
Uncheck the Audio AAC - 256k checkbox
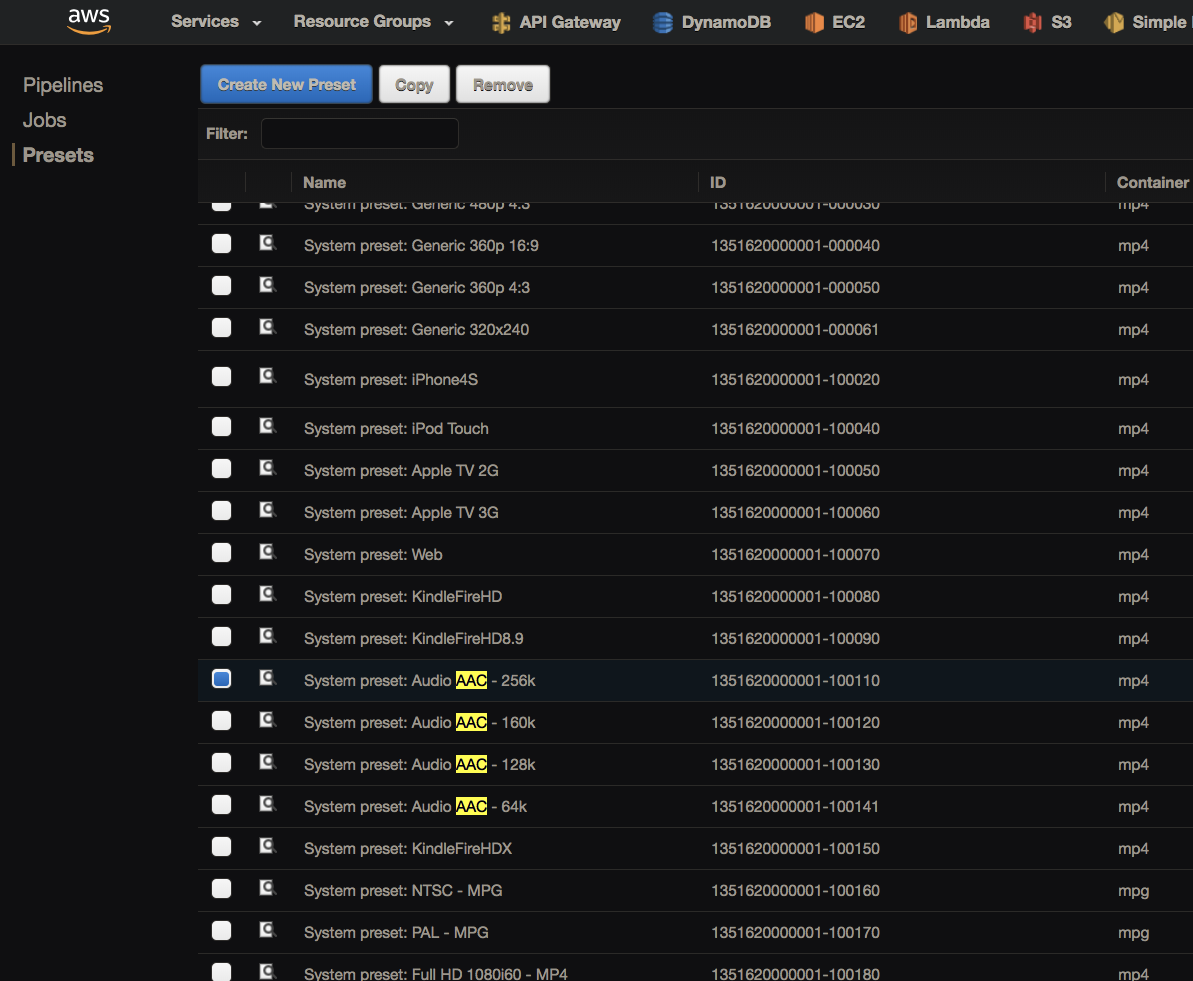(x=221, y=678)
